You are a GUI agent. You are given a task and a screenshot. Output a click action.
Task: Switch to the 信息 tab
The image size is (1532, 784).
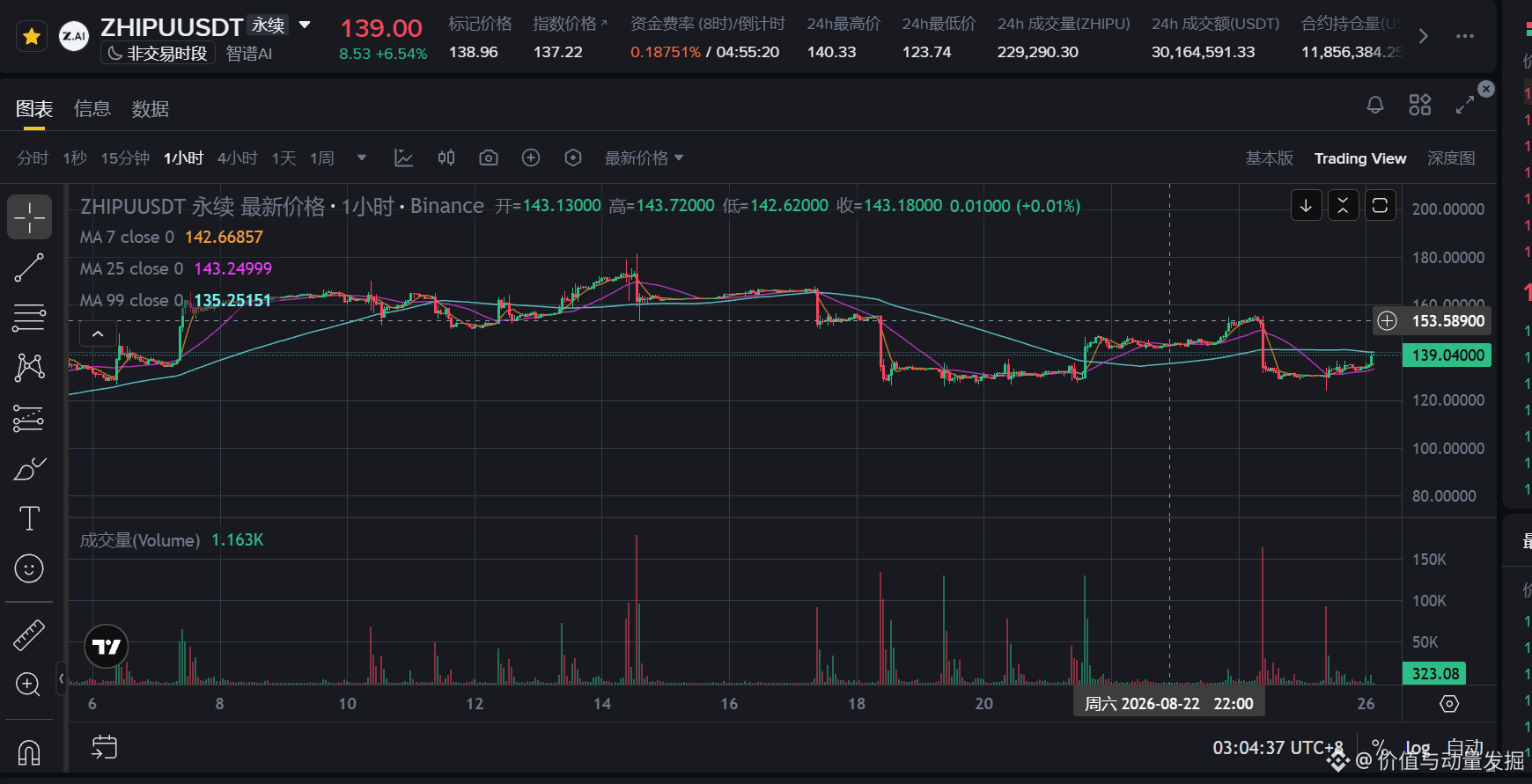(92, 108)
